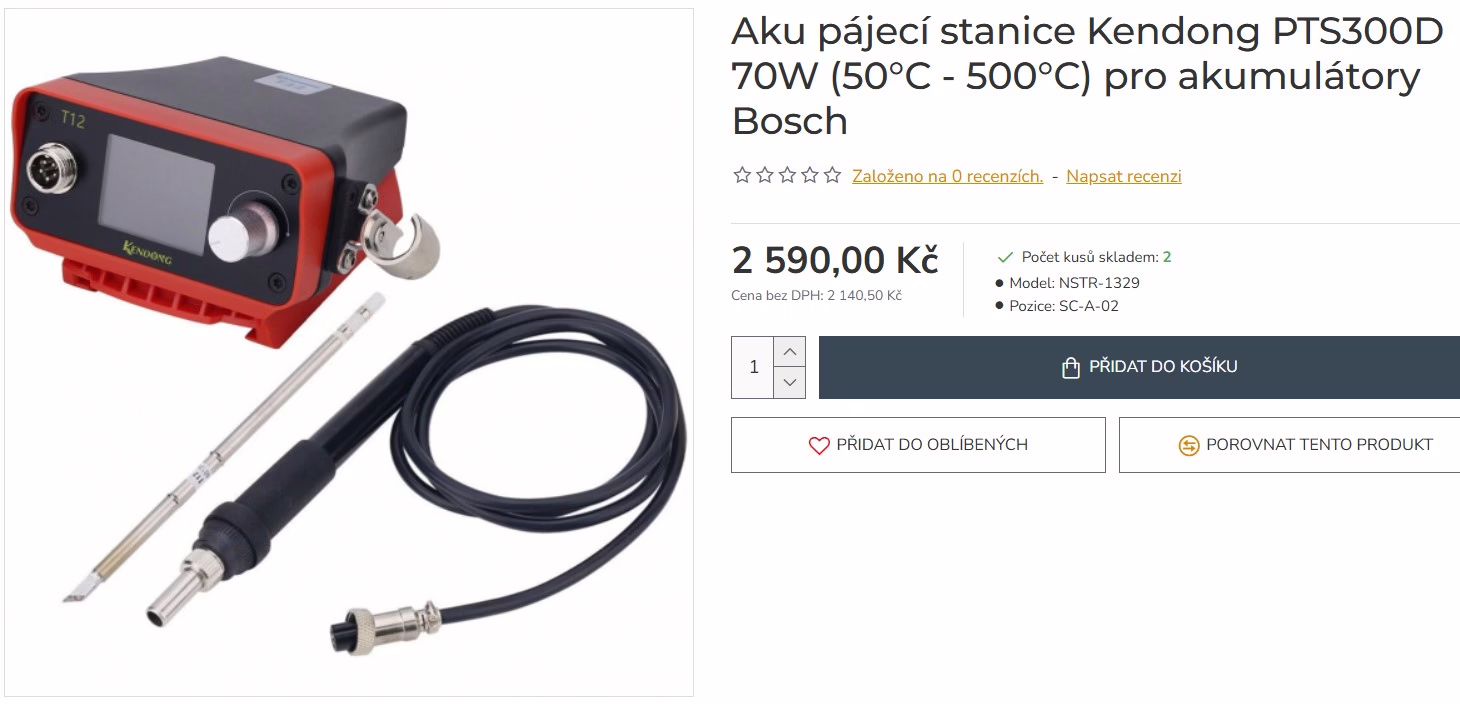Viewport: 1460px width, 704px height.
Task: Open the Napsat recenzi link
Action: pos(1123,177)
